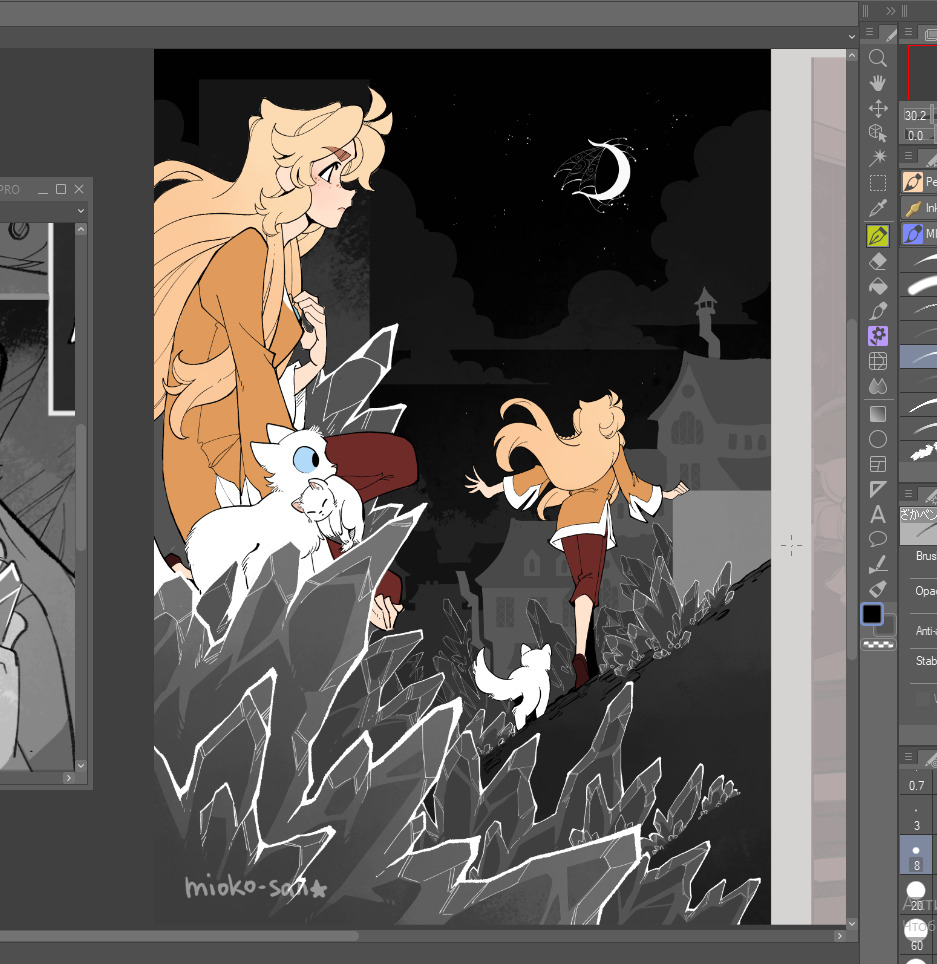This screenshot has height=964, width=937.
Task: Switch to the Ink sub tool tab
Action: (918, 208)
